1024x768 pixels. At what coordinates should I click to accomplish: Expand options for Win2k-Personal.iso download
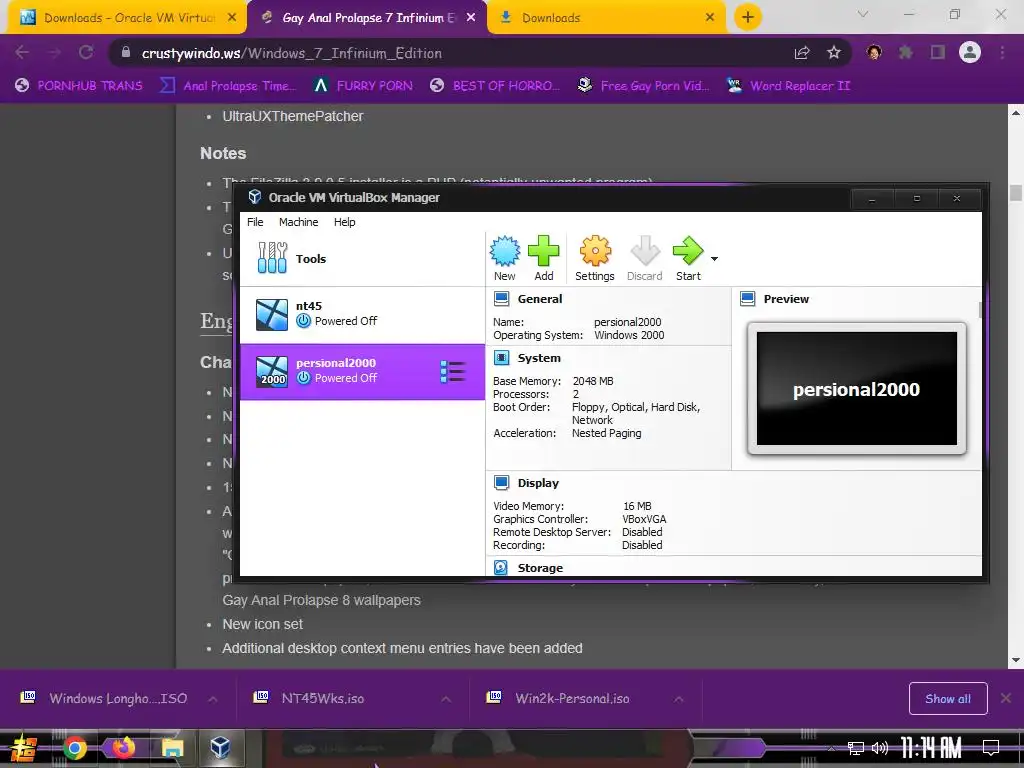(679, 699)
